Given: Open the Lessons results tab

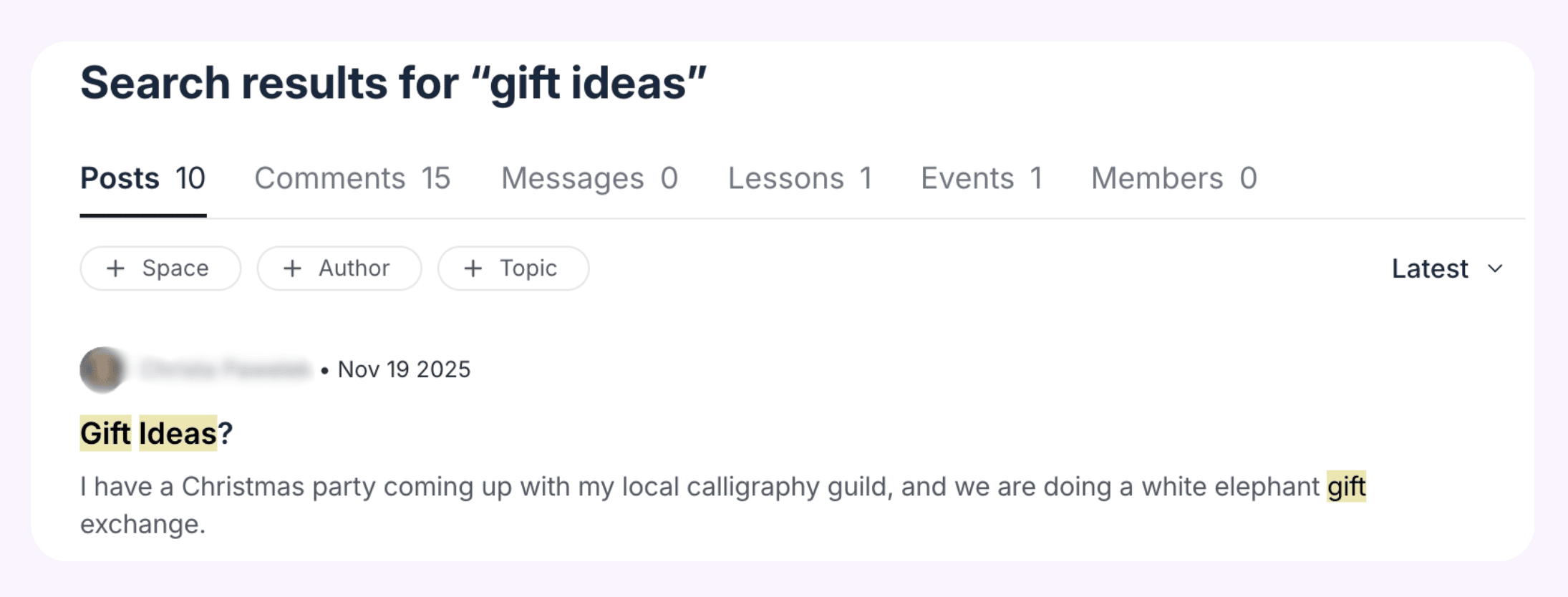Looking at the screenshot, I should point(800,178).
